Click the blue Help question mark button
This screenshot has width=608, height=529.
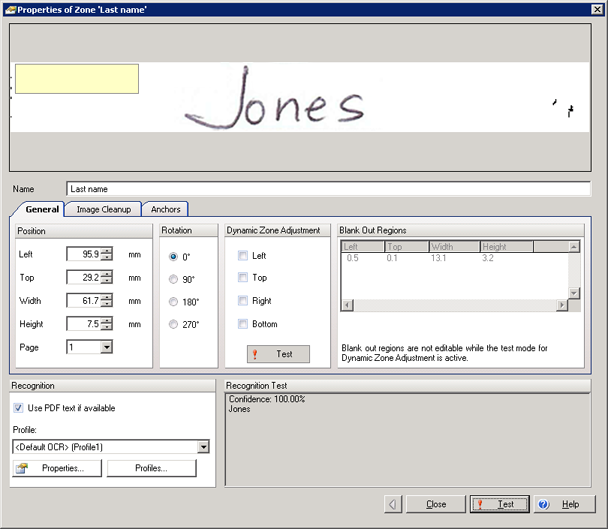543,504
